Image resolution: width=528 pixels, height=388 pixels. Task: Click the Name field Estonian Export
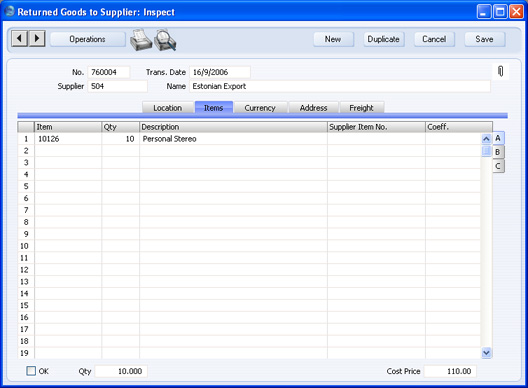coord(340,86)
